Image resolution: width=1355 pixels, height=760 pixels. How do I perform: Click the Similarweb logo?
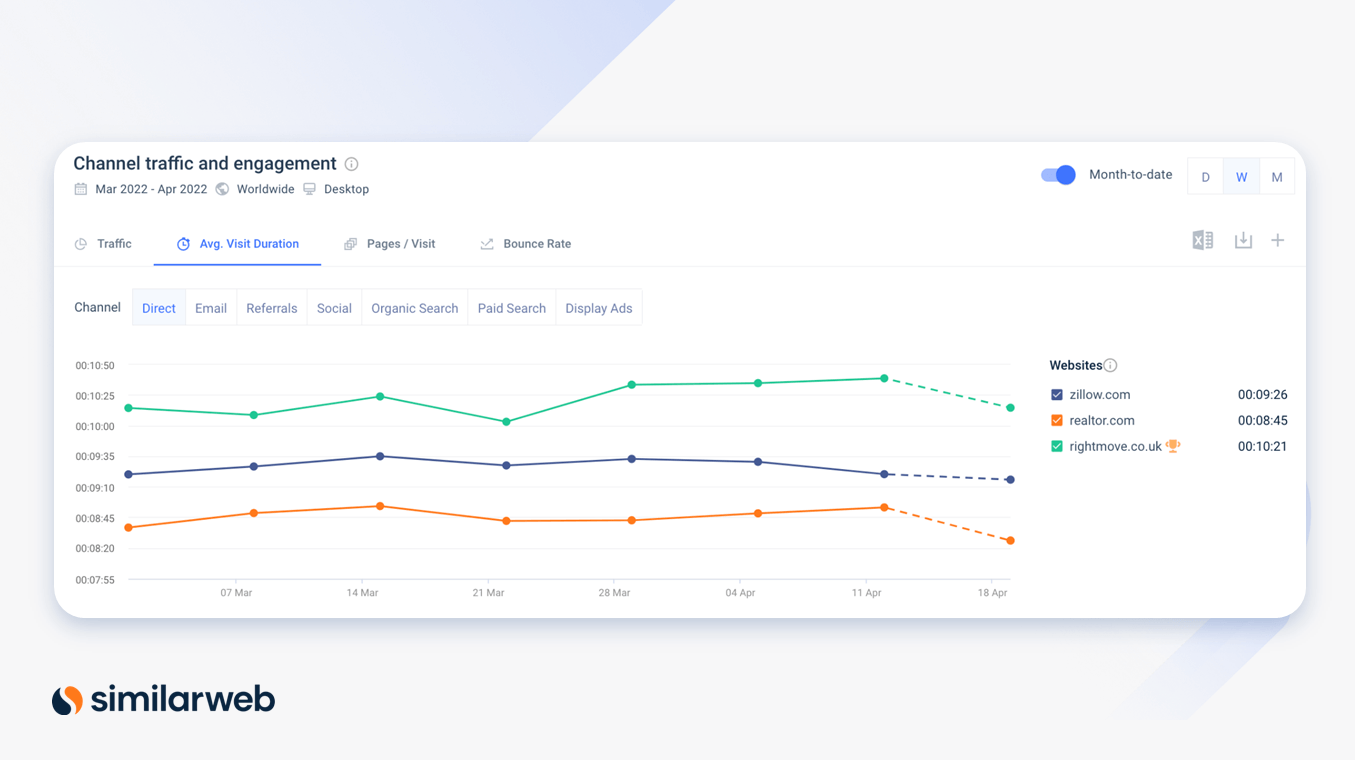point(163,699)
